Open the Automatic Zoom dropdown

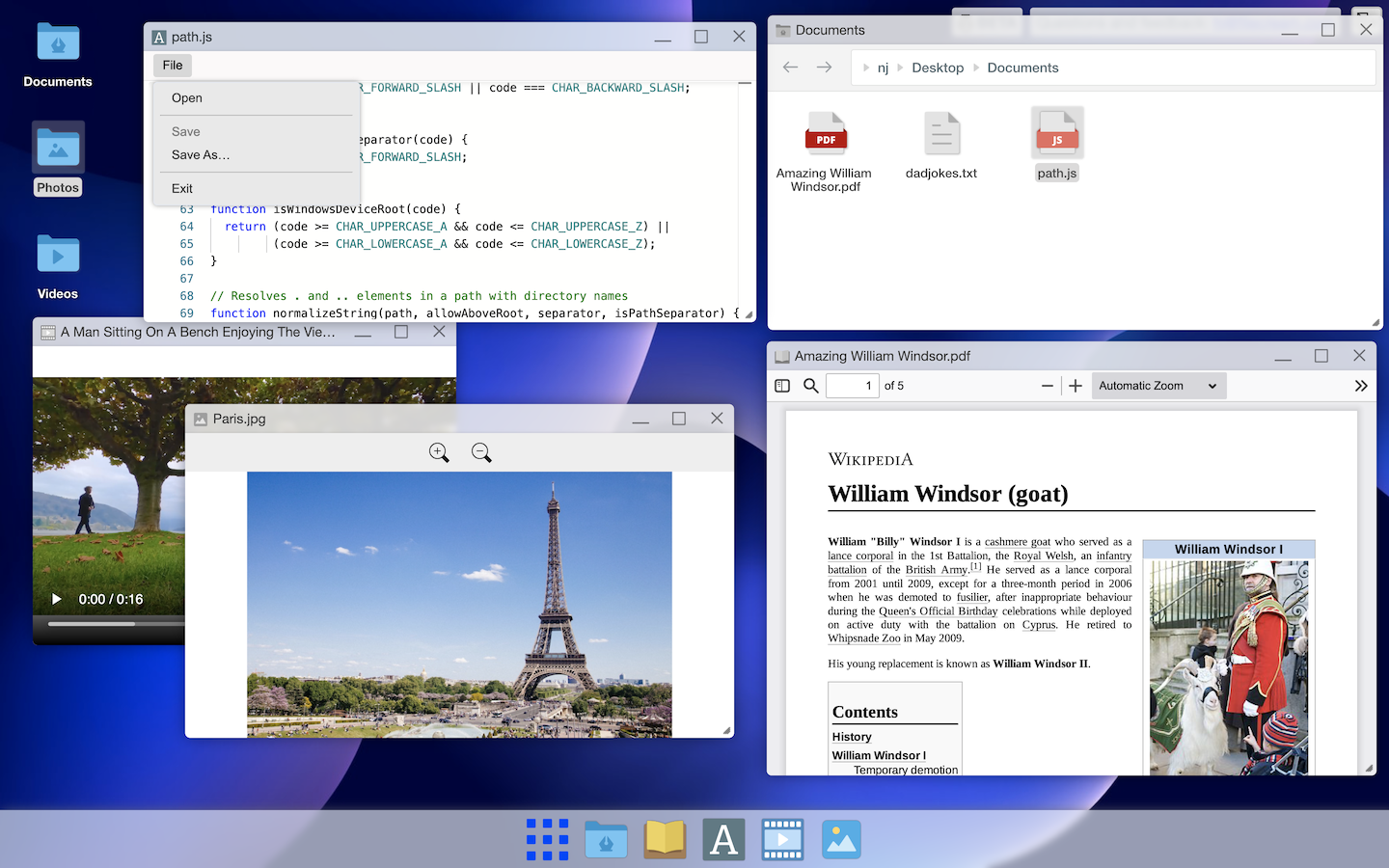coord(1157,386)
